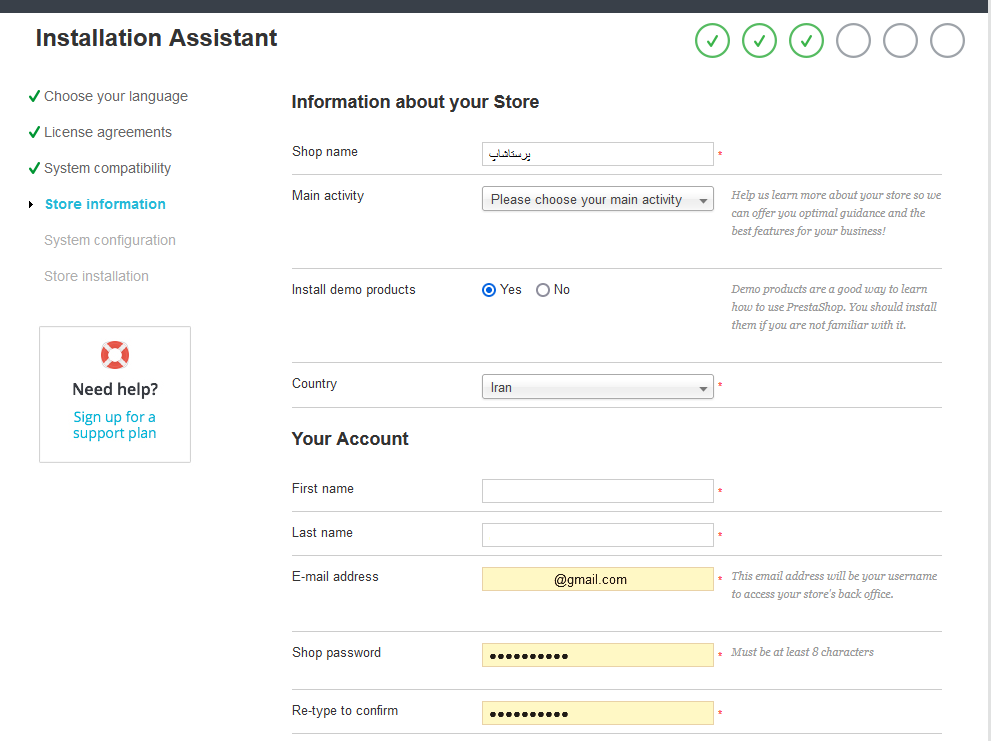Click the second green checkmark step circle
The width and height of the screenshot is (991, 741).
pyautogui.click(x=759, y=40)
